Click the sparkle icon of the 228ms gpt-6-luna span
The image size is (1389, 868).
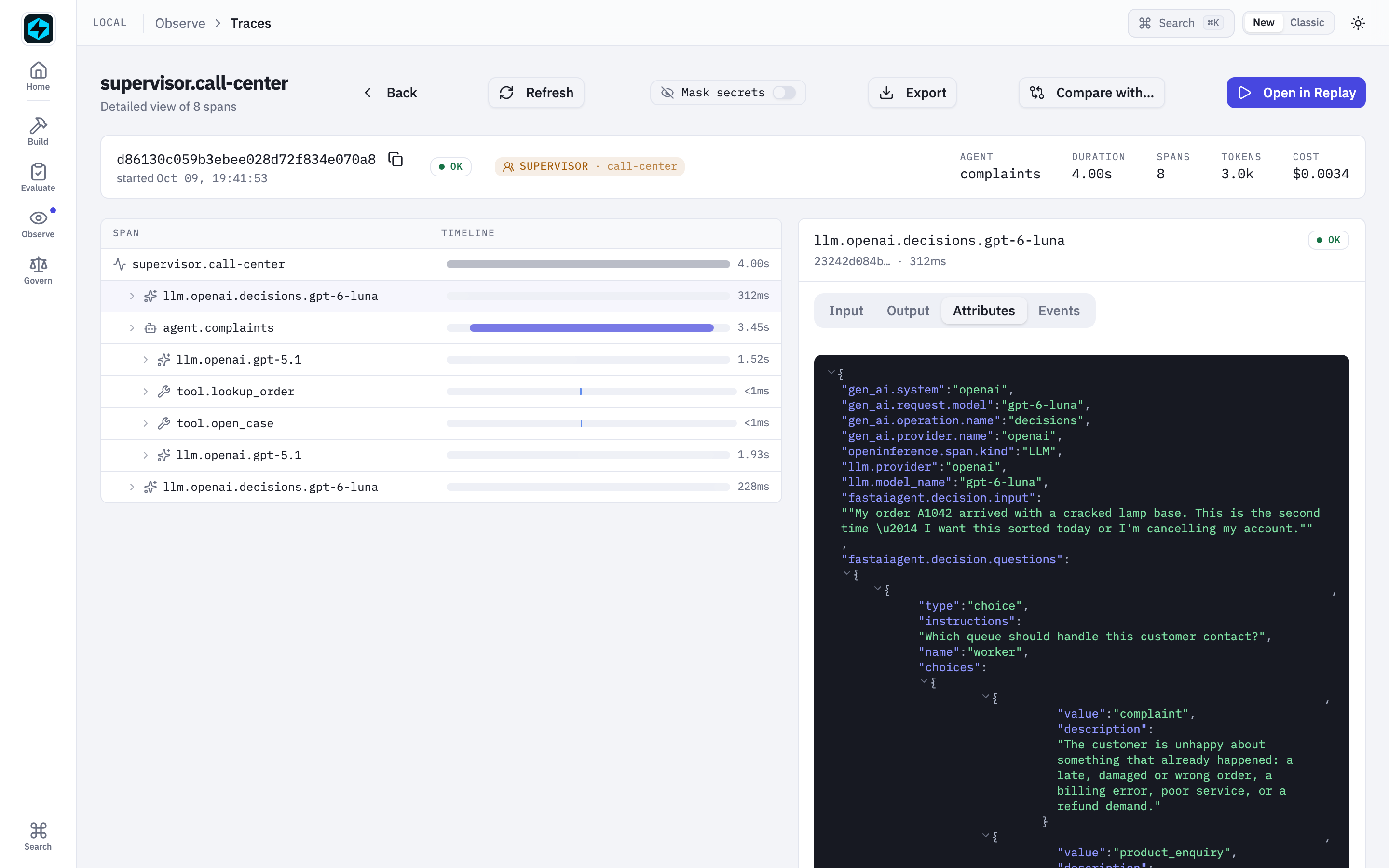pyautogui.click(x=150, y=488)
